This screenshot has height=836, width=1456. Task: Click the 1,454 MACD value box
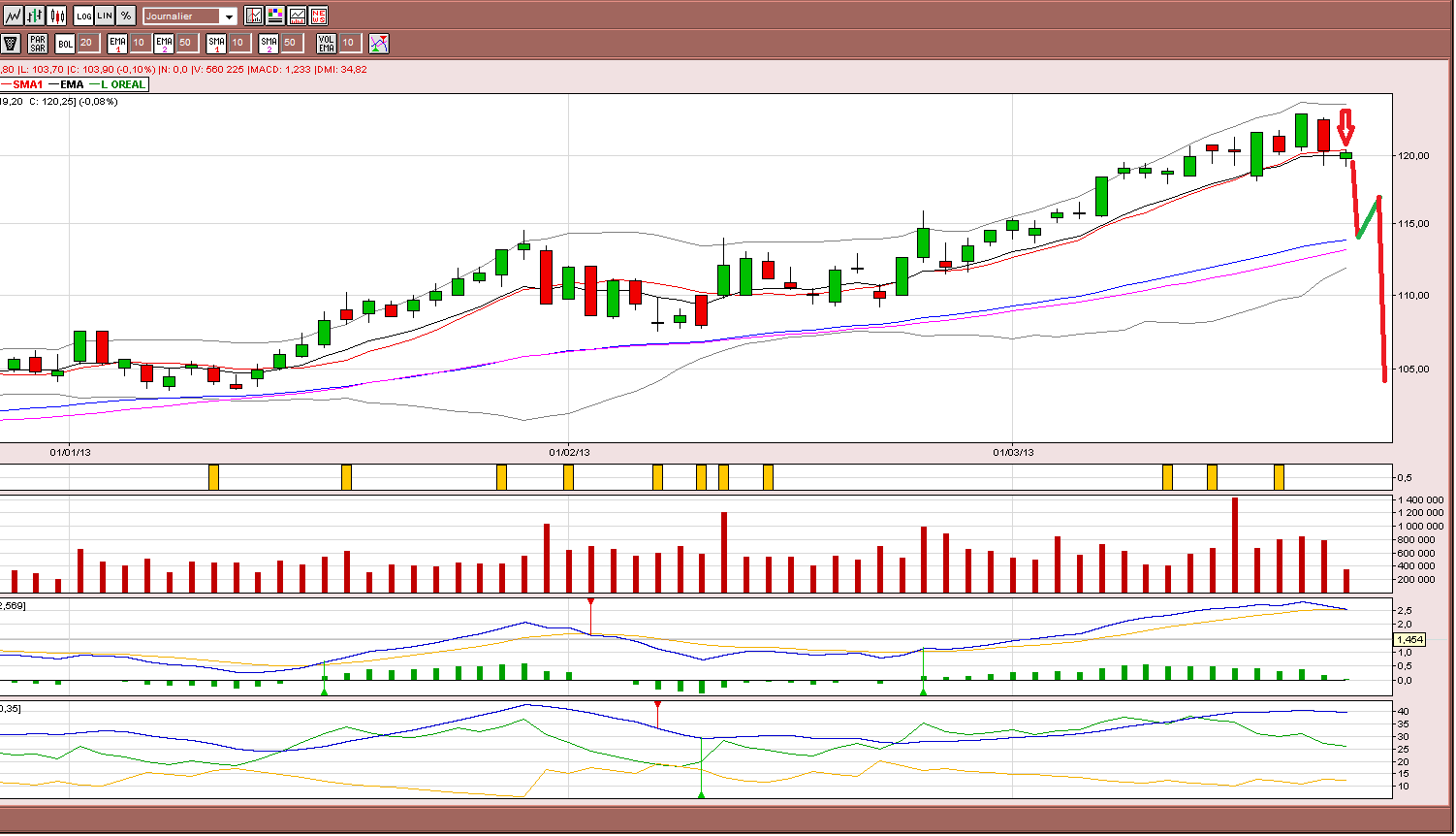pos(1409,640)
